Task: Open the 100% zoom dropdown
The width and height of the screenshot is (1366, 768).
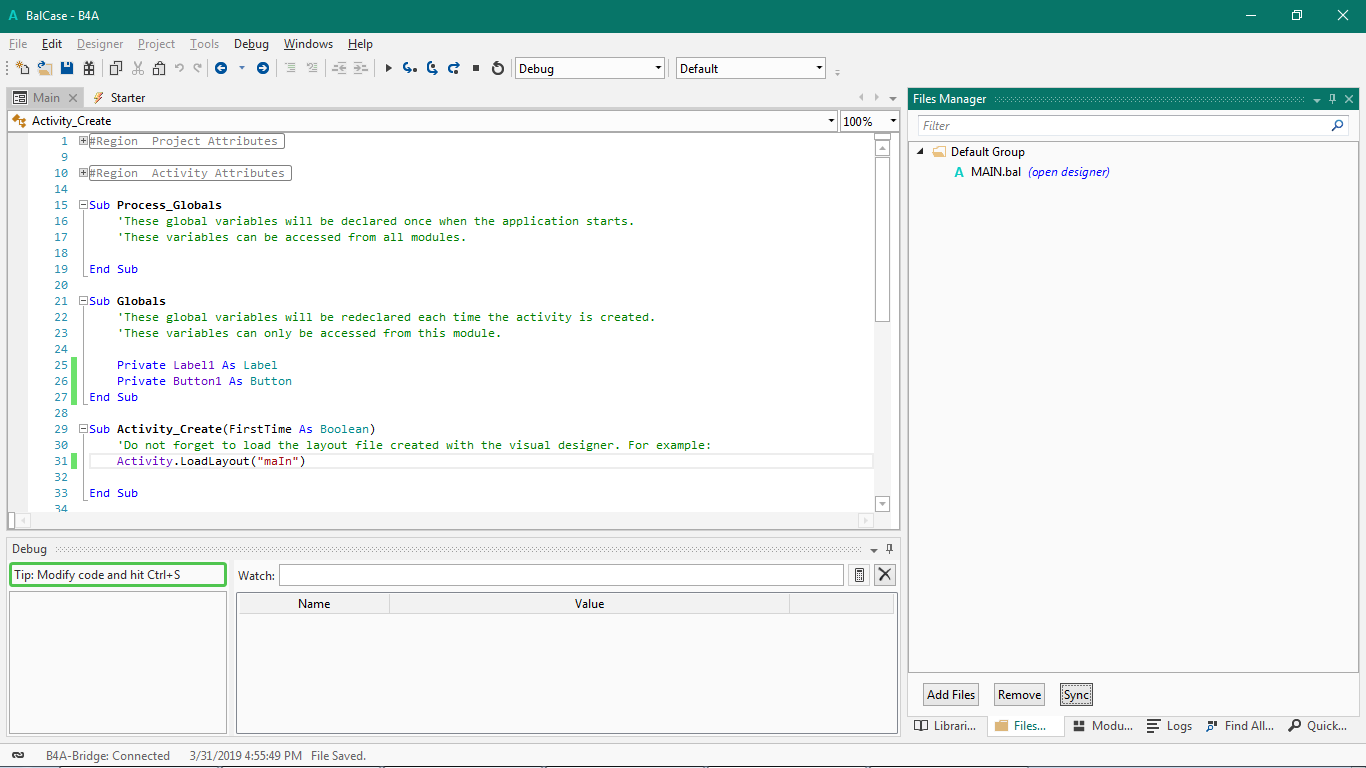Action: tap(893, 121)
